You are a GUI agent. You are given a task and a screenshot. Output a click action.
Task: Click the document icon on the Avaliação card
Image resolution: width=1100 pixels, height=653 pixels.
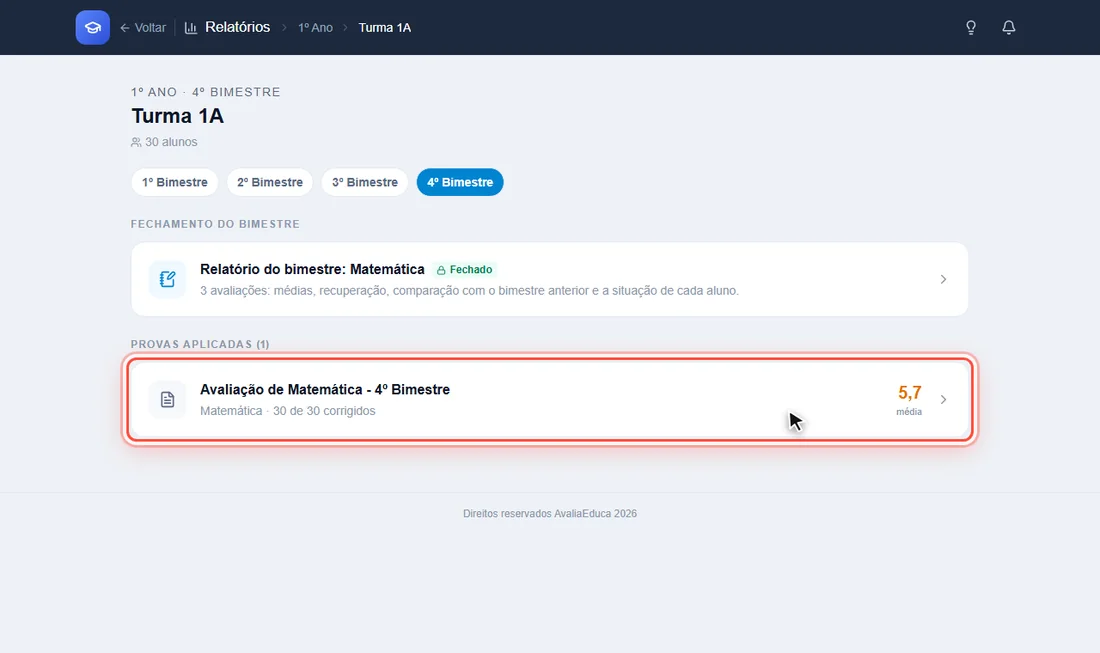pos(167,400)
